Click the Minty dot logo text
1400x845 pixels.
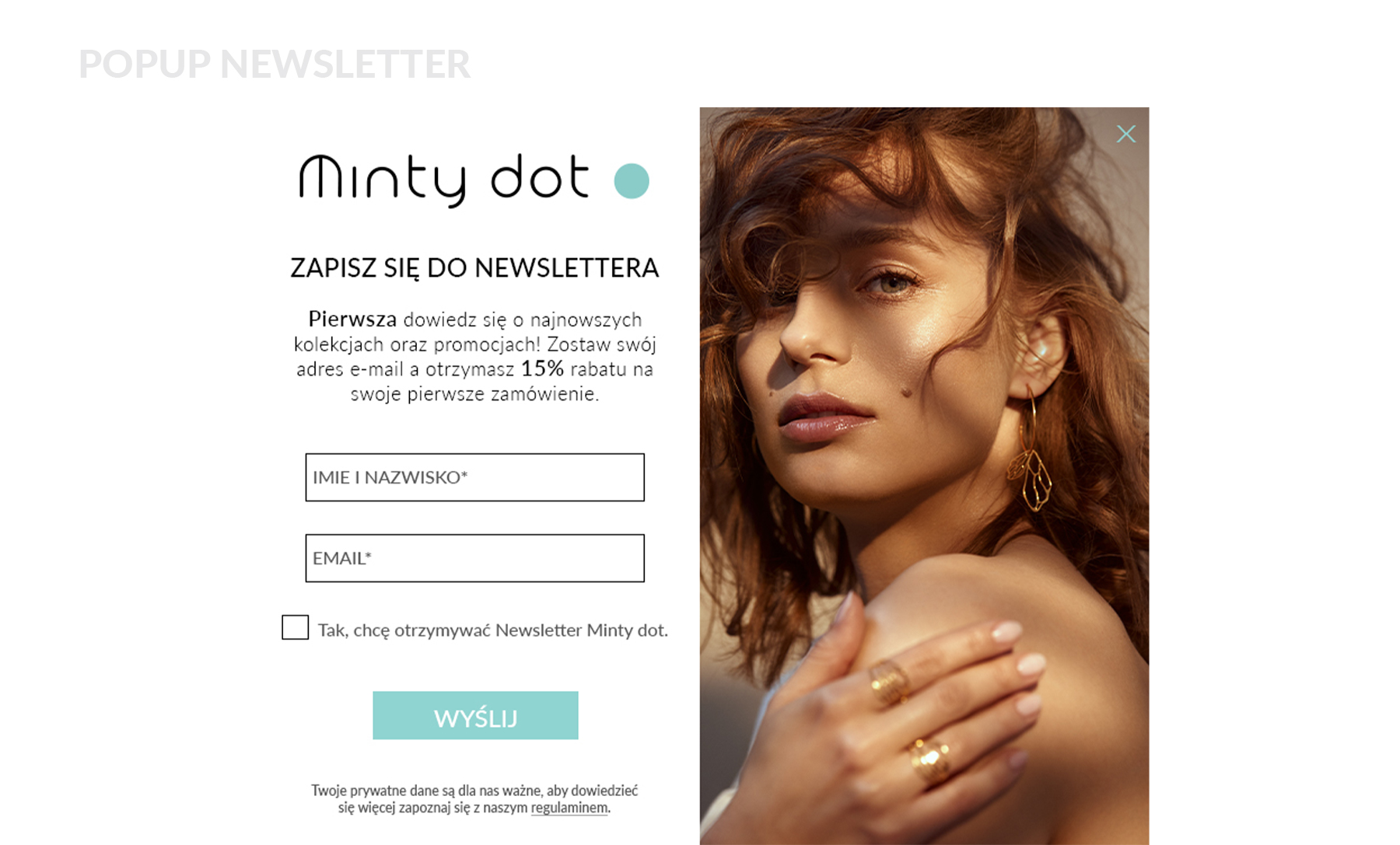444,180
